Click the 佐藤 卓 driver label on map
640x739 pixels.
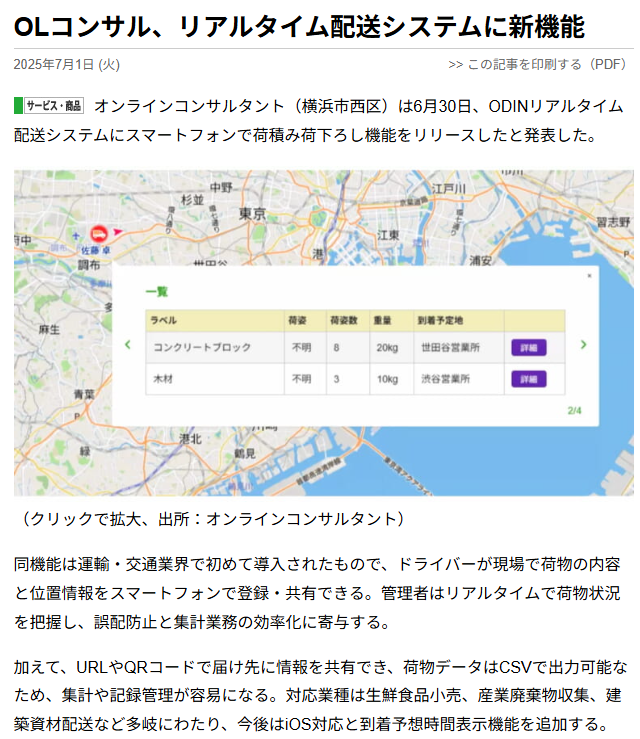(96, 250)
